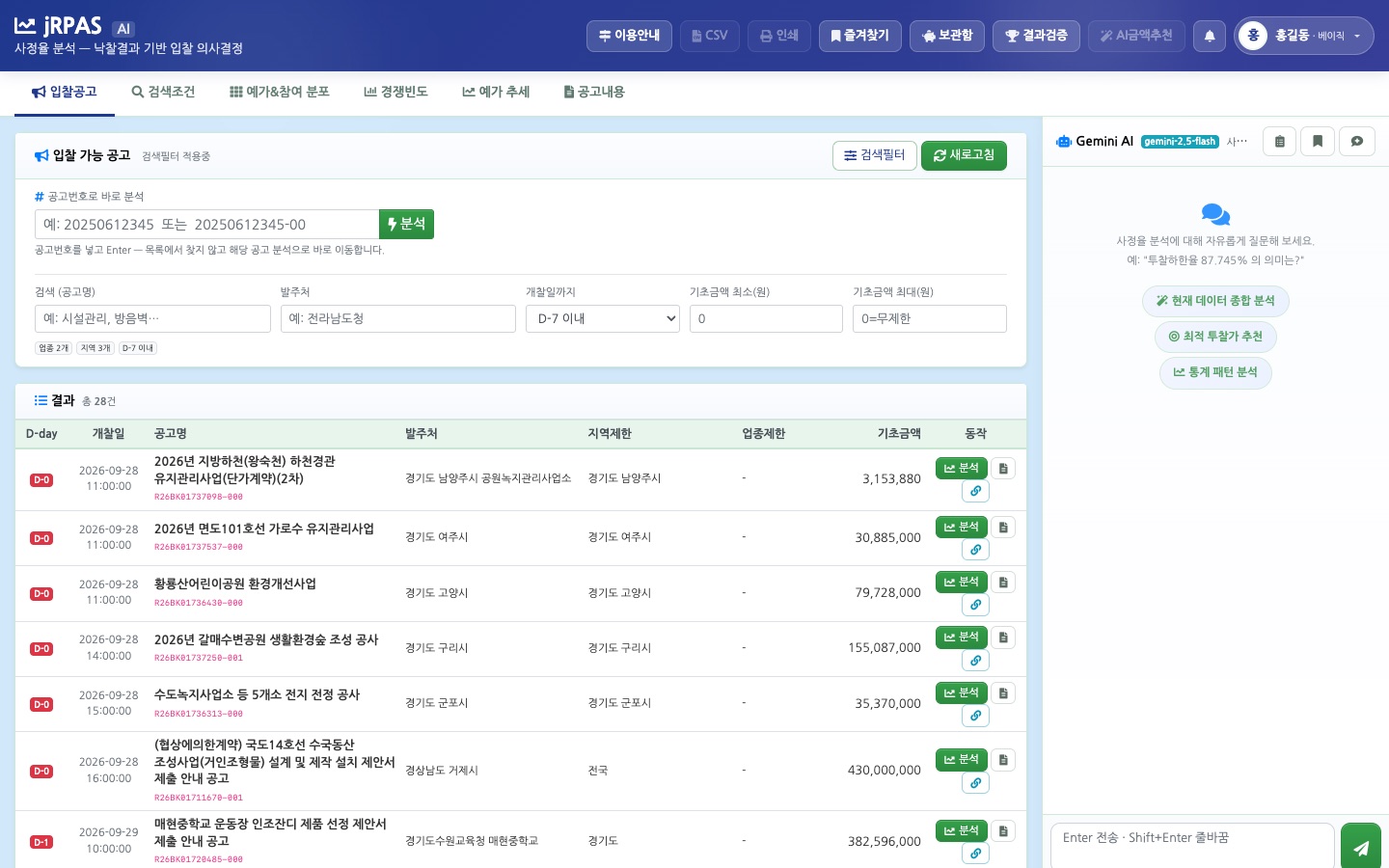The width and height of the screenshot is (1389, 868).
Task: Click link icon for 면도101호선 row
Action: (975, 550)
